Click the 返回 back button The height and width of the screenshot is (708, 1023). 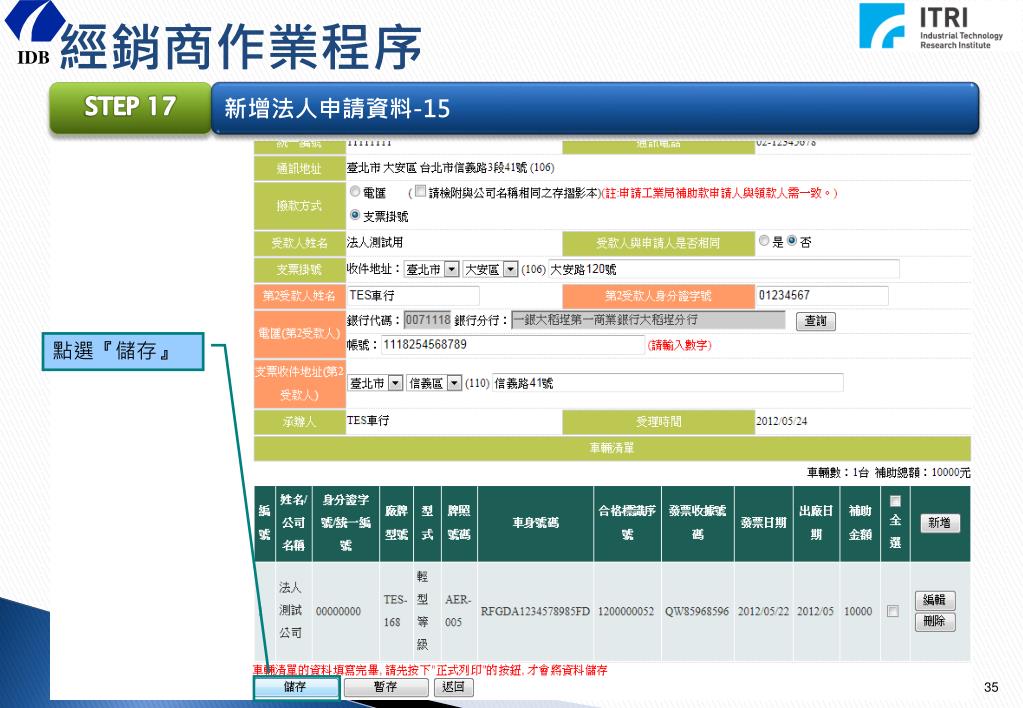(x=453, y=687)
